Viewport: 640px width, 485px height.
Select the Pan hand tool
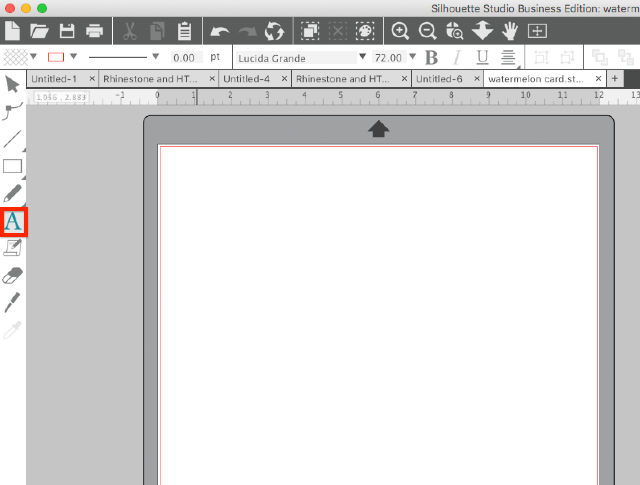point(510,31)
